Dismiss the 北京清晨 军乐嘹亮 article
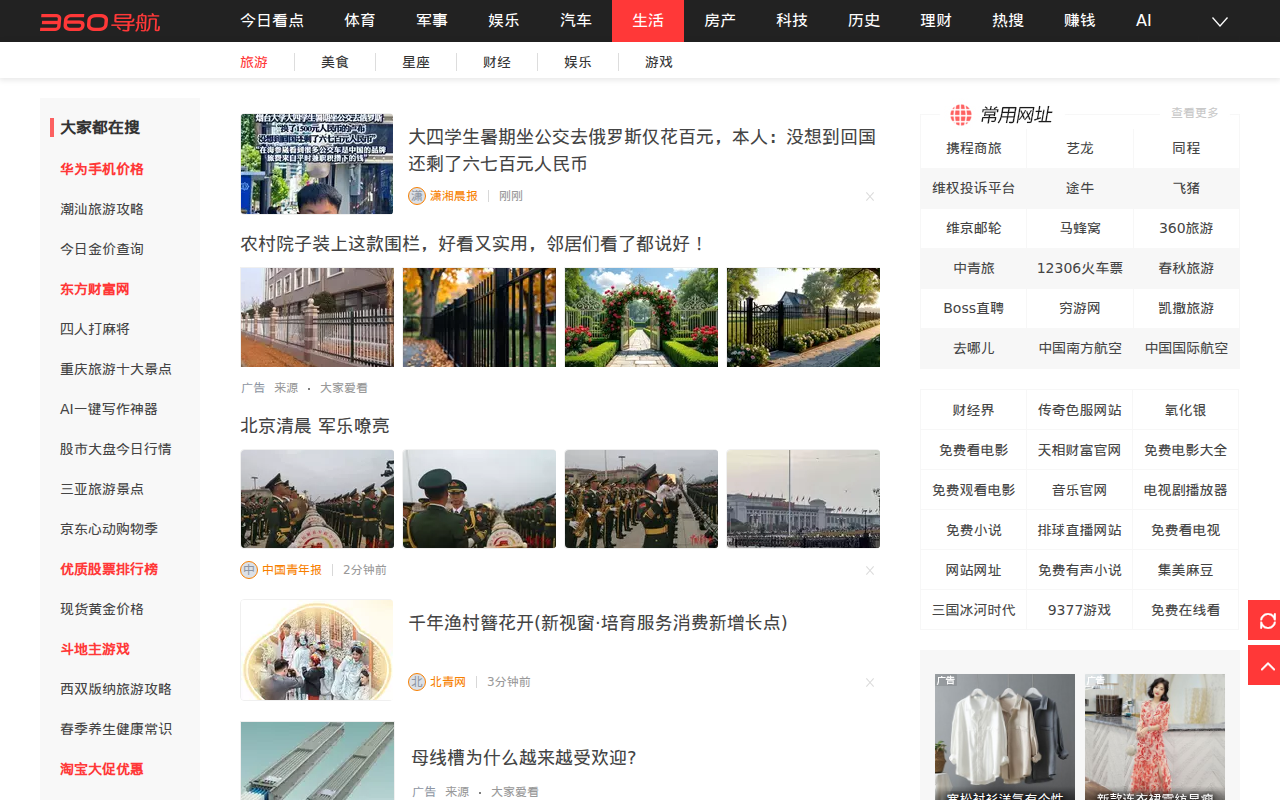Viewport: 1280px width, 800px height. [870, 571]
